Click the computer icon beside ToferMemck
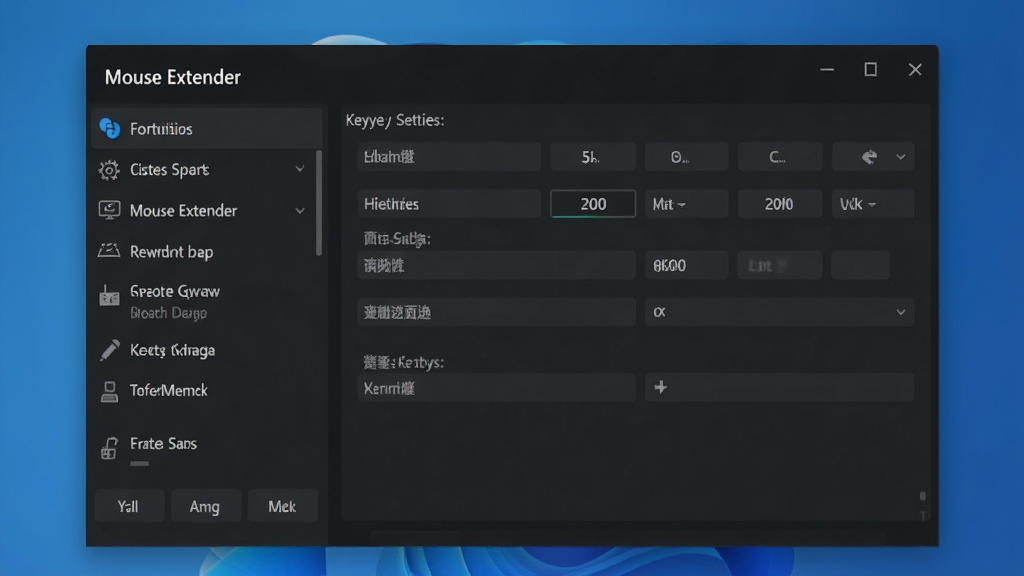The image size is (1024, 576). [109, 391]
